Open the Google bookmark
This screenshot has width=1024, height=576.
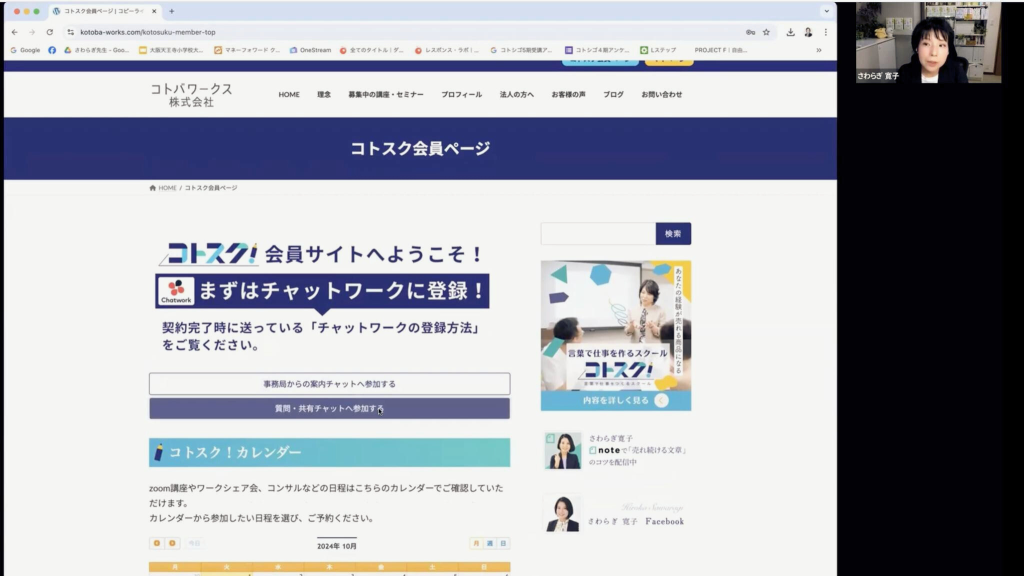click(x=25, y=50)
